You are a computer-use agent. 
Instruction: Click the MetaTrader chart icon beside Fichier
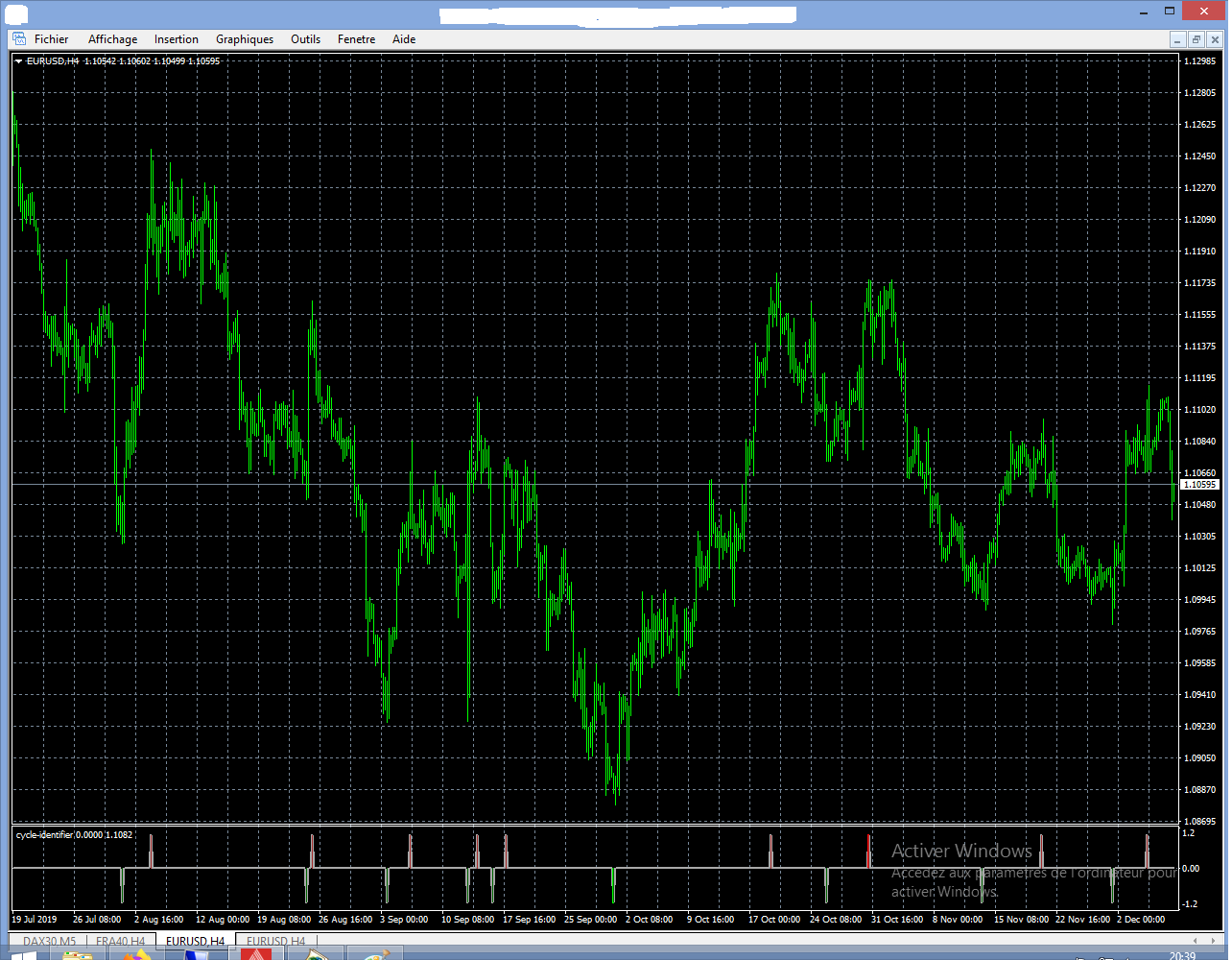(18, 39)
